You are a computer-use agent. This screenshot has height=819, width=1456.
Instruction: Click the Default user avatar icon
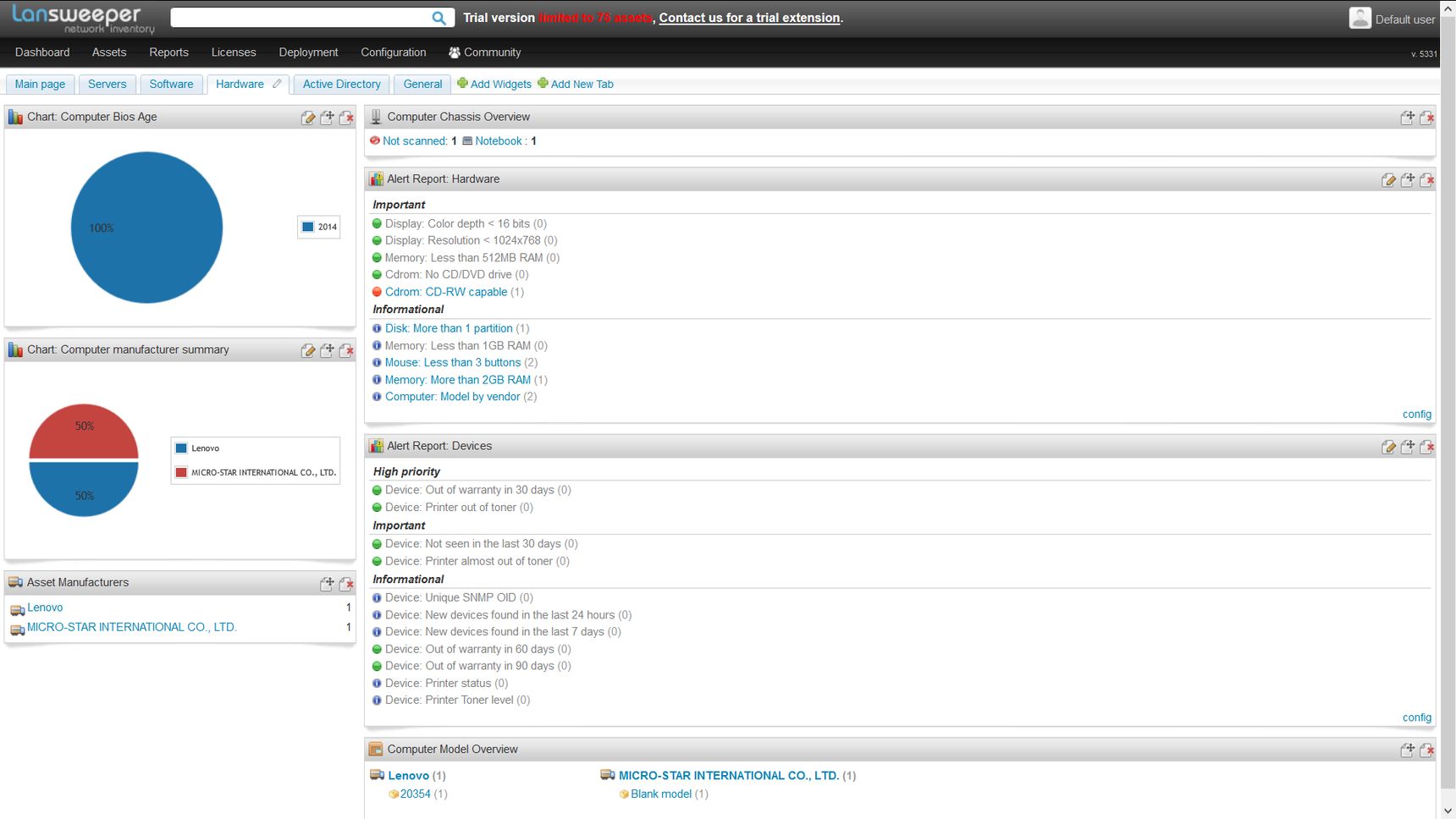pos(1359,18)
